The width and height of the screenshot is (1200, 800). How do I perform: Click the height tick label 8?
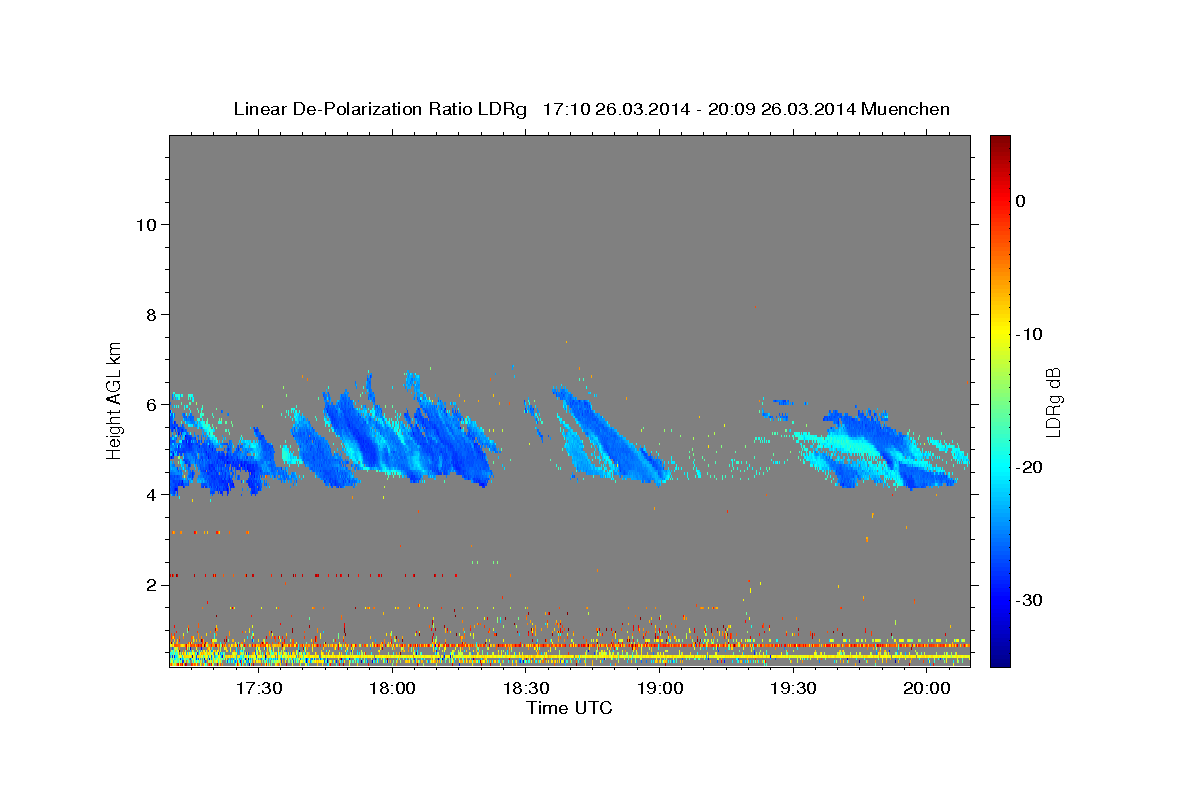pyautogui.click(x=152, y=315)
